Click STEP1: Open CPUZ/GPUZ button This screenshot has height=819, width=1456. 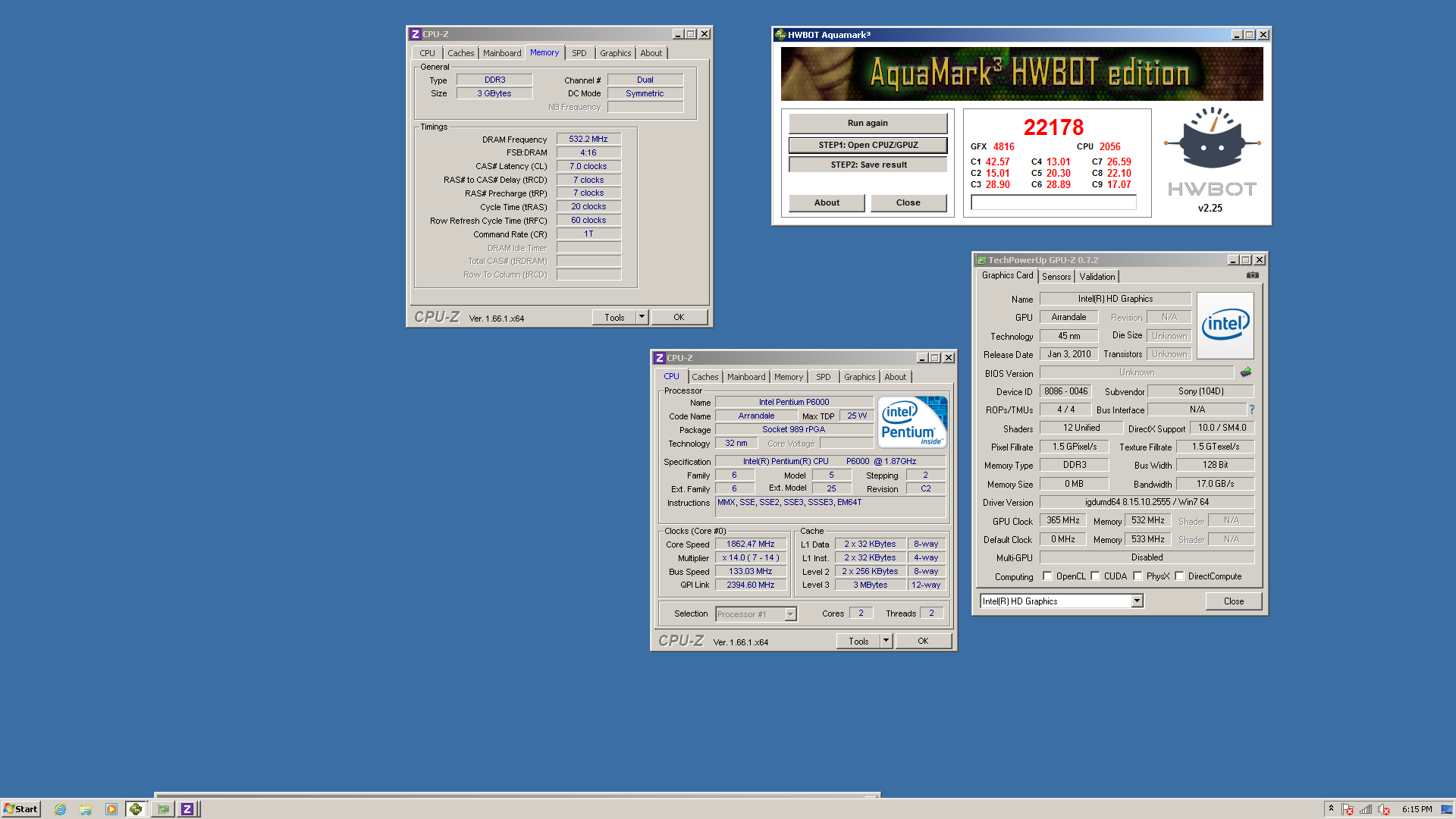(x=868, y=145)
